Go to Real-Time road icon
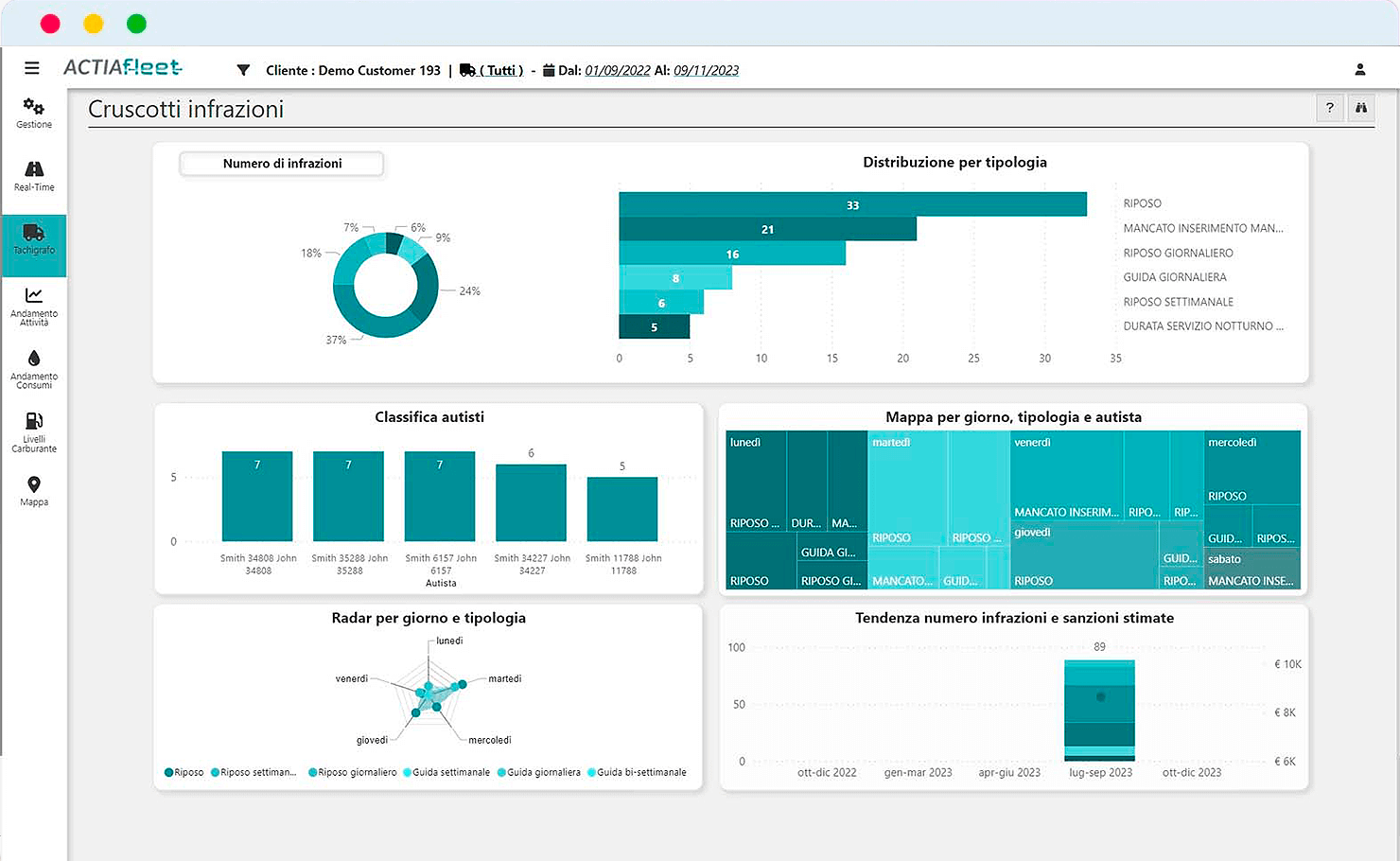 (x=34, y=169)
